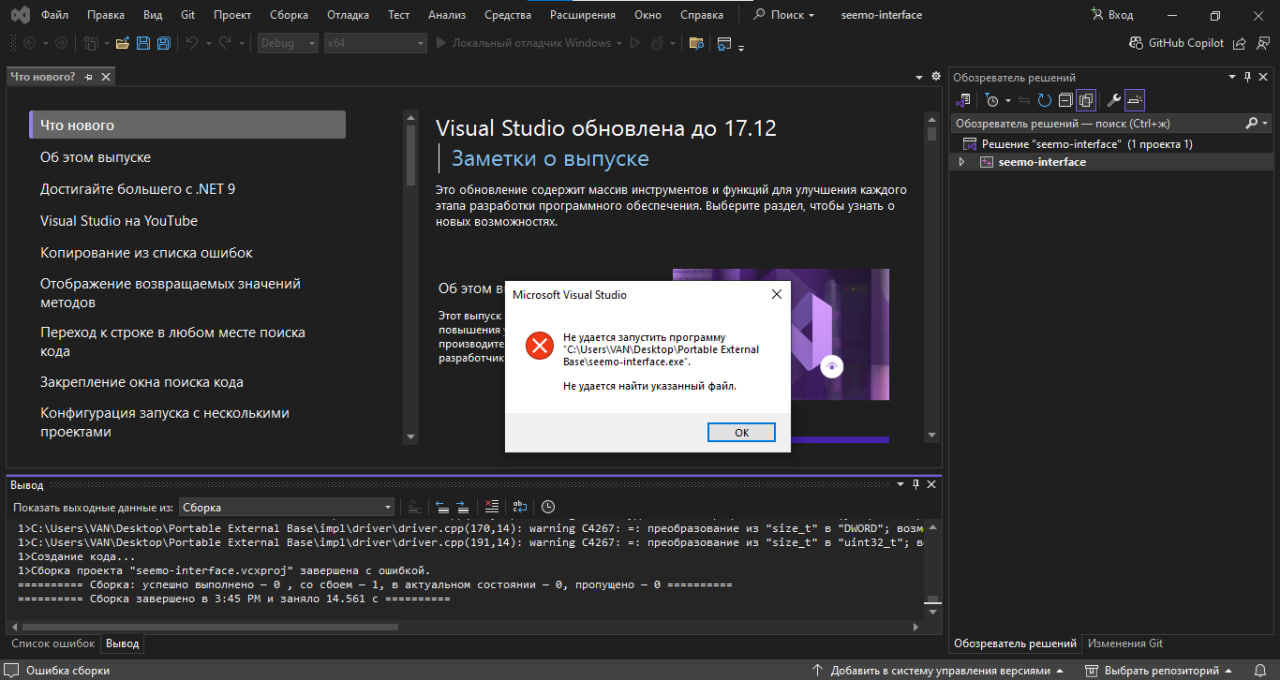Click OK in the error dialog
This screenshot has width=1280, height=680.
click(x=741, y=432)
